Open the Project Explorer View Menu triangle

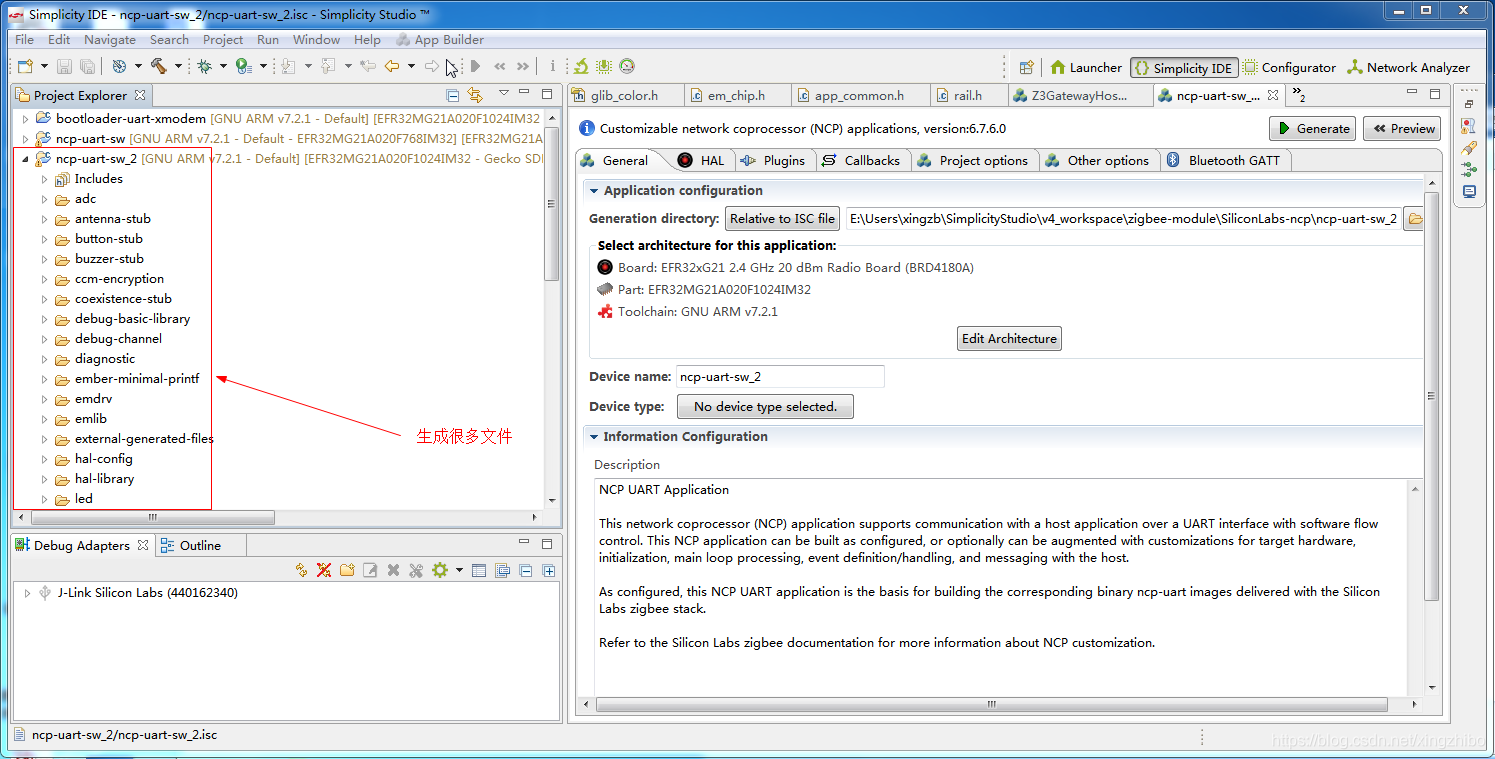(x=503, y=94)
